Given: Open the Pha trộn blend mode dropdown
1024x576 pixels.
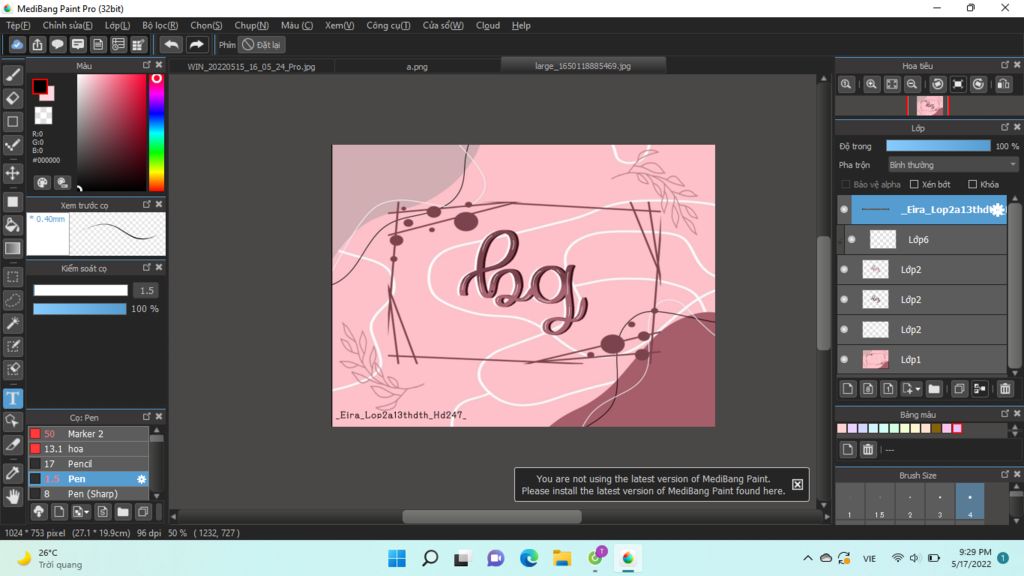Looking at the screenshot, I should 952,165.
